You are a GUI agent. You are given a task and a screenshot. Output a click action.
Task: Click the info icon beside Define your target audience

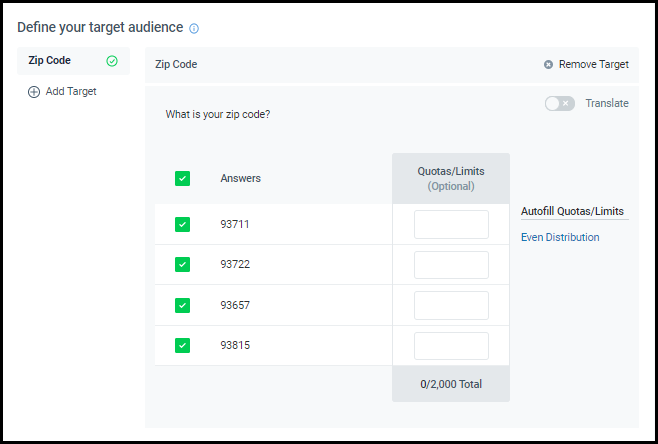pyautogui.click(x=194, y=29)
